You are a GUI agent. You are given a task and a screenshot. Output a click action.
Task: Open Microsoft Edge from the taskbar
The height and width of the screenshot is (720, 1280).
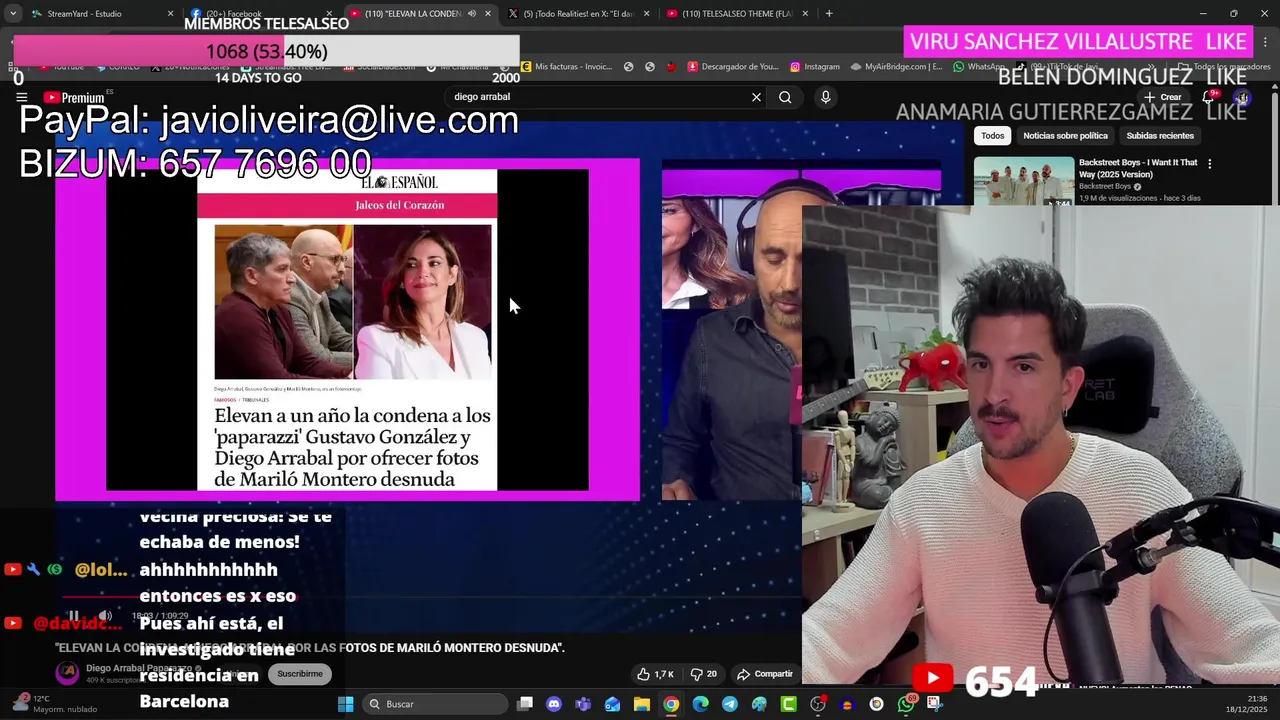click(x=700, y=704)
